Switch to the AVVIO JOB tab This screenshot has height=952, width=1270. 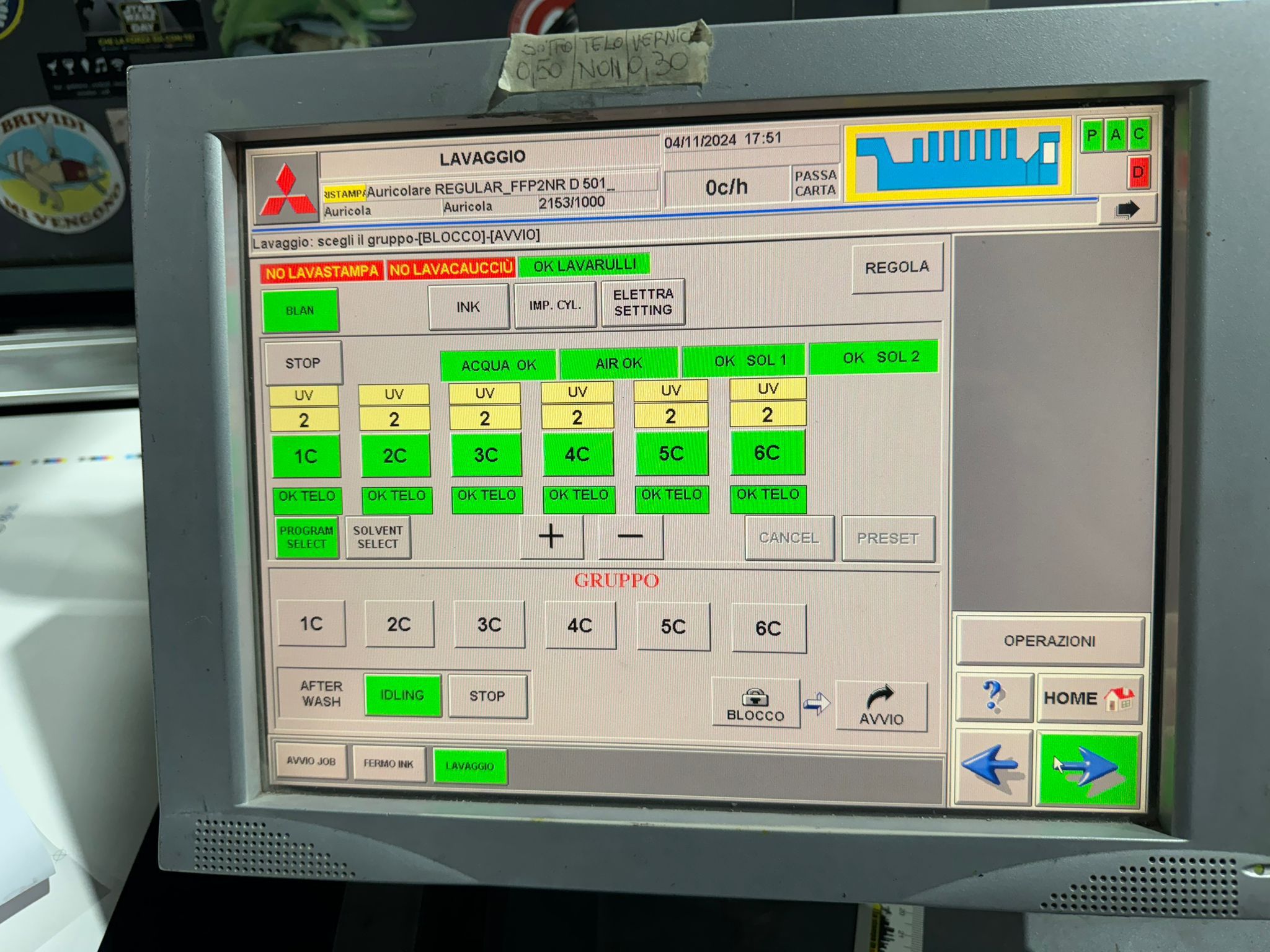(311, 761)
